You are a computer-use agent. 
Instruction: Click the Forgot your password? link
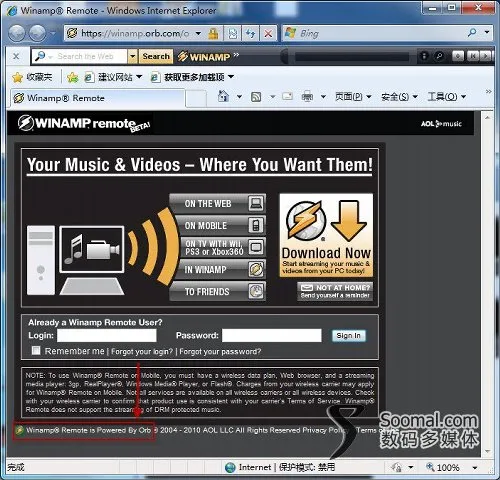(x=220, y=352)
